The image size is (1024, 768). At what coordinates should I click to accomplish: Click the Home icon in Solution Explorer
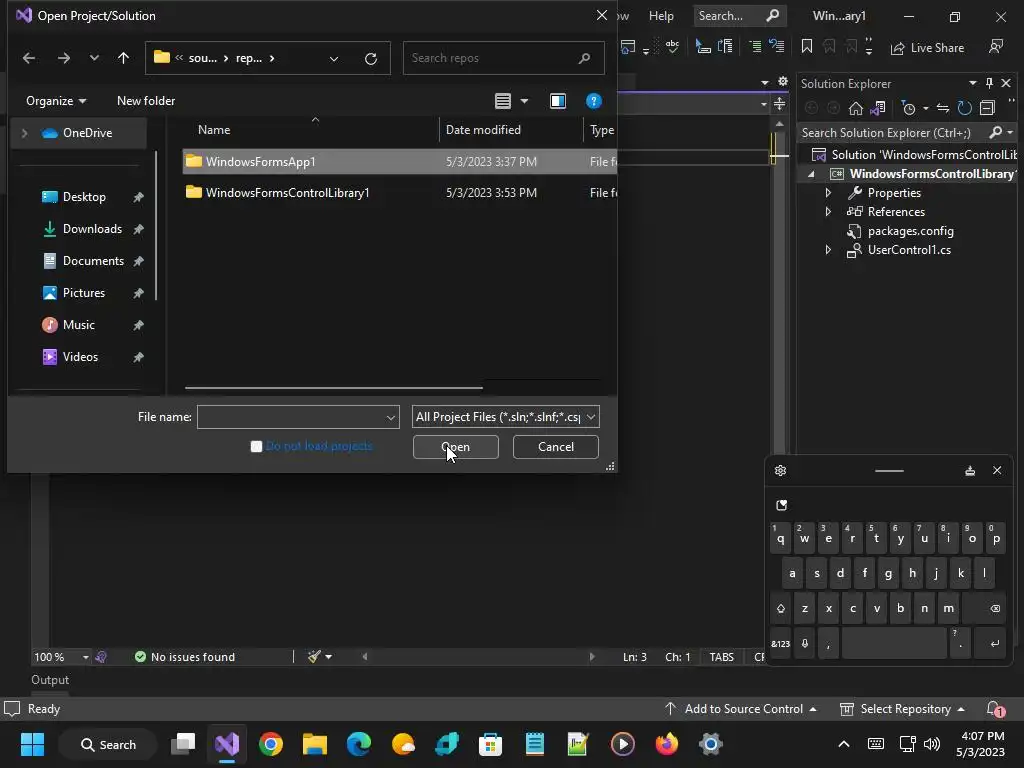(856, 108)
